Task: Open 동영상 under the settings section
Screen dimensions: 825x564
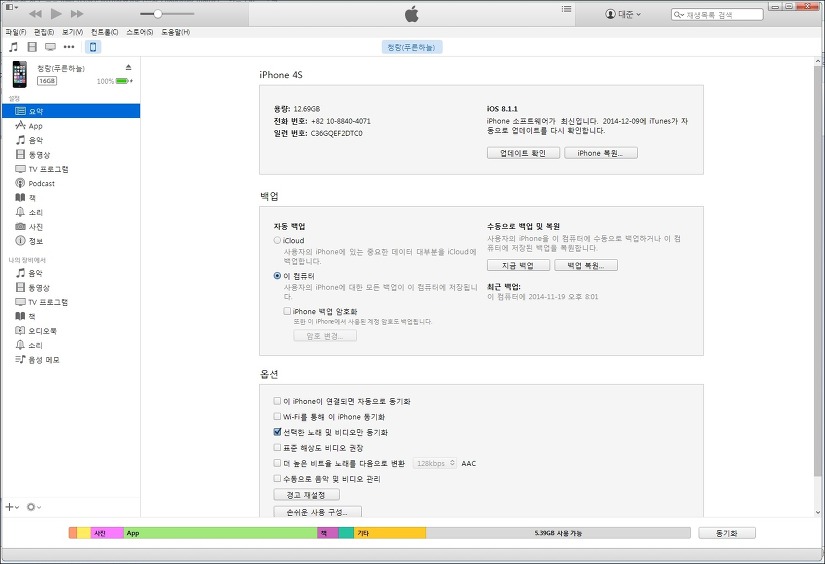Action: pyautogui.click(x=71, y=155)
